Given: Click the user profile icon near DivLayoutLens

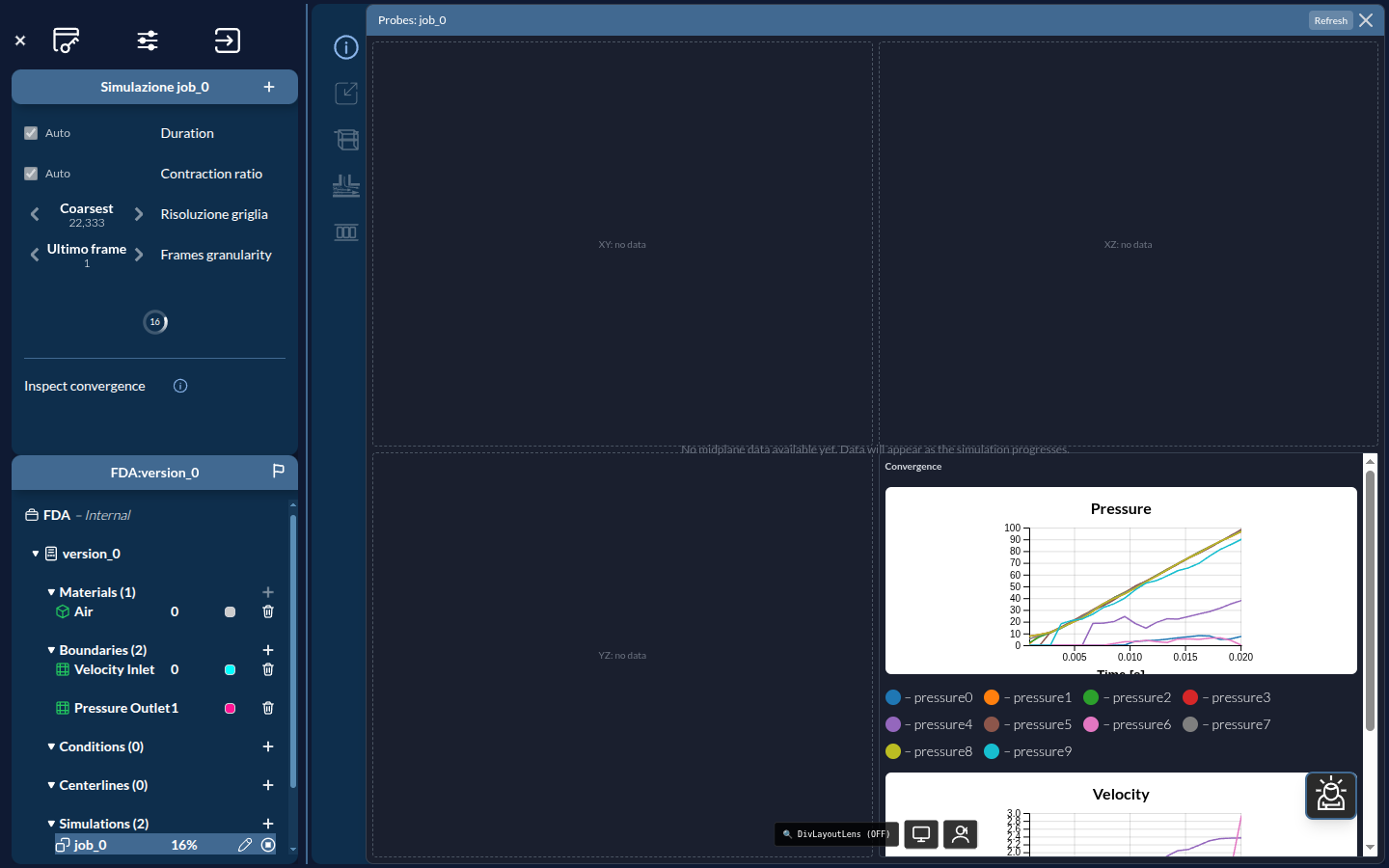Looking at the screenshot, I should 961,834.
